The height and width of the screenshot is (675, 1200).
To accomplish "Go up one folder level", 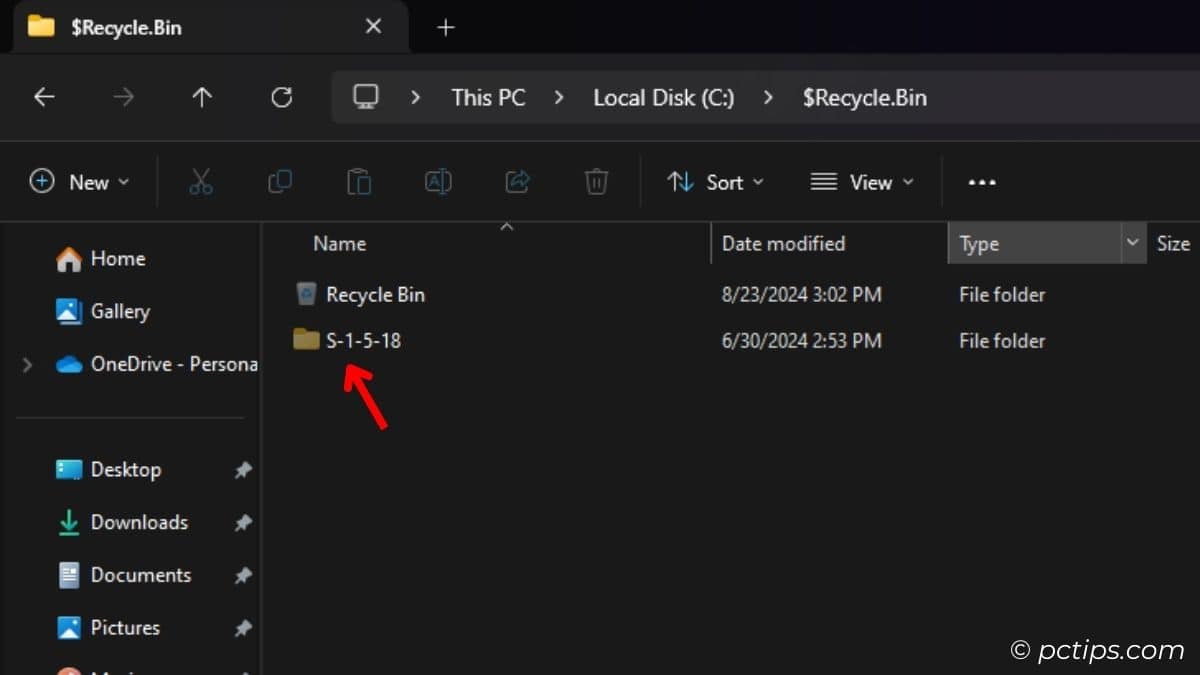I will 202,97.
